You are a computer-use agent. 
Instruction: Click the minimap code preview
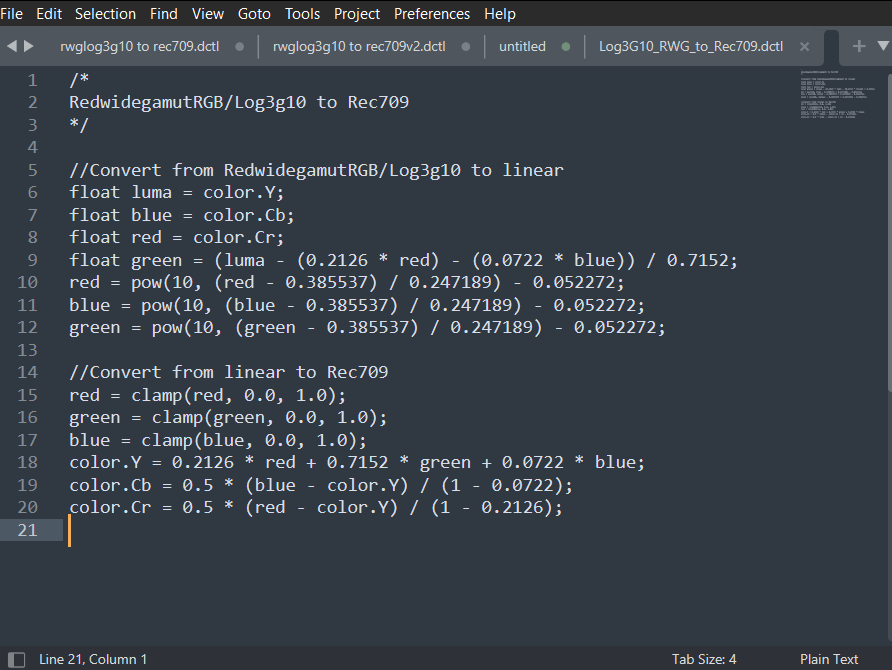click(837, 94)
